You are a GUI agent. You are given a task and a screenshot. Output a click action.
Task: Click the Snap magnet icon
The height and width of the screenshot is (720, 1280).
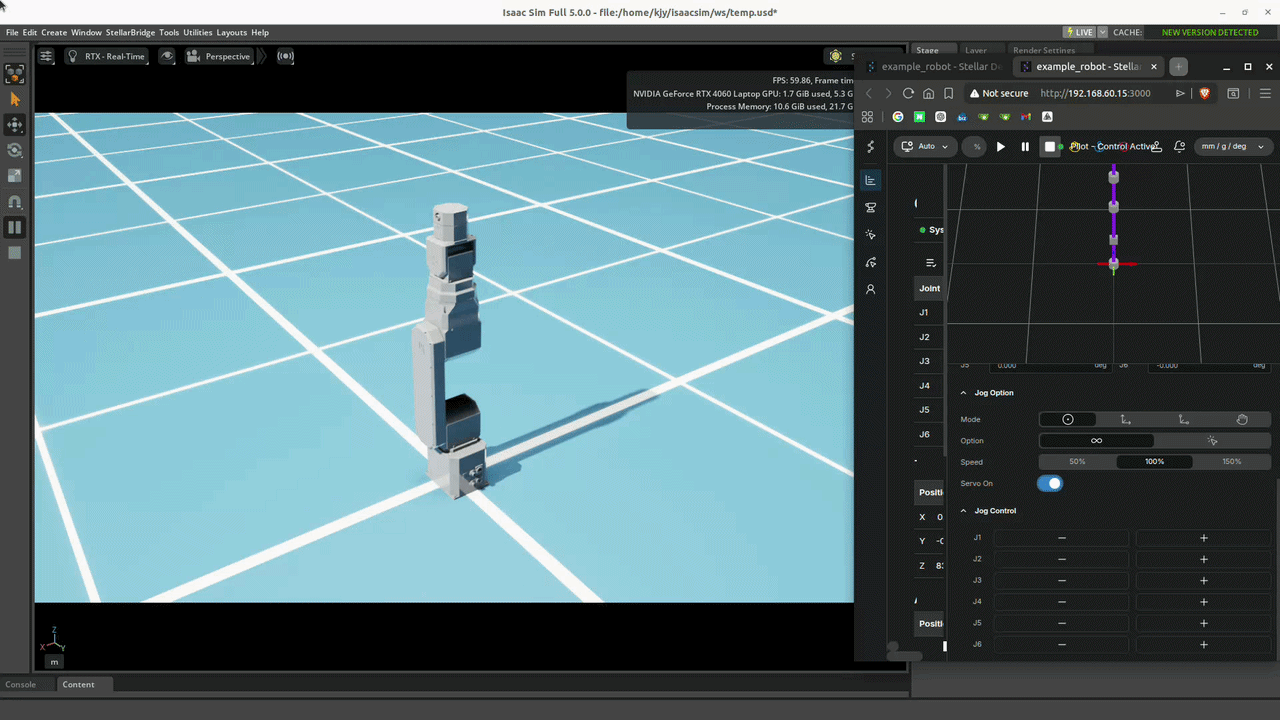[14, 201]
